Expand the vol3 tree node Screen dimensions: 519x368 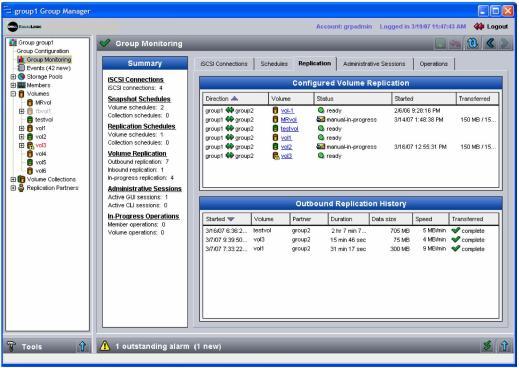point(21,145)
